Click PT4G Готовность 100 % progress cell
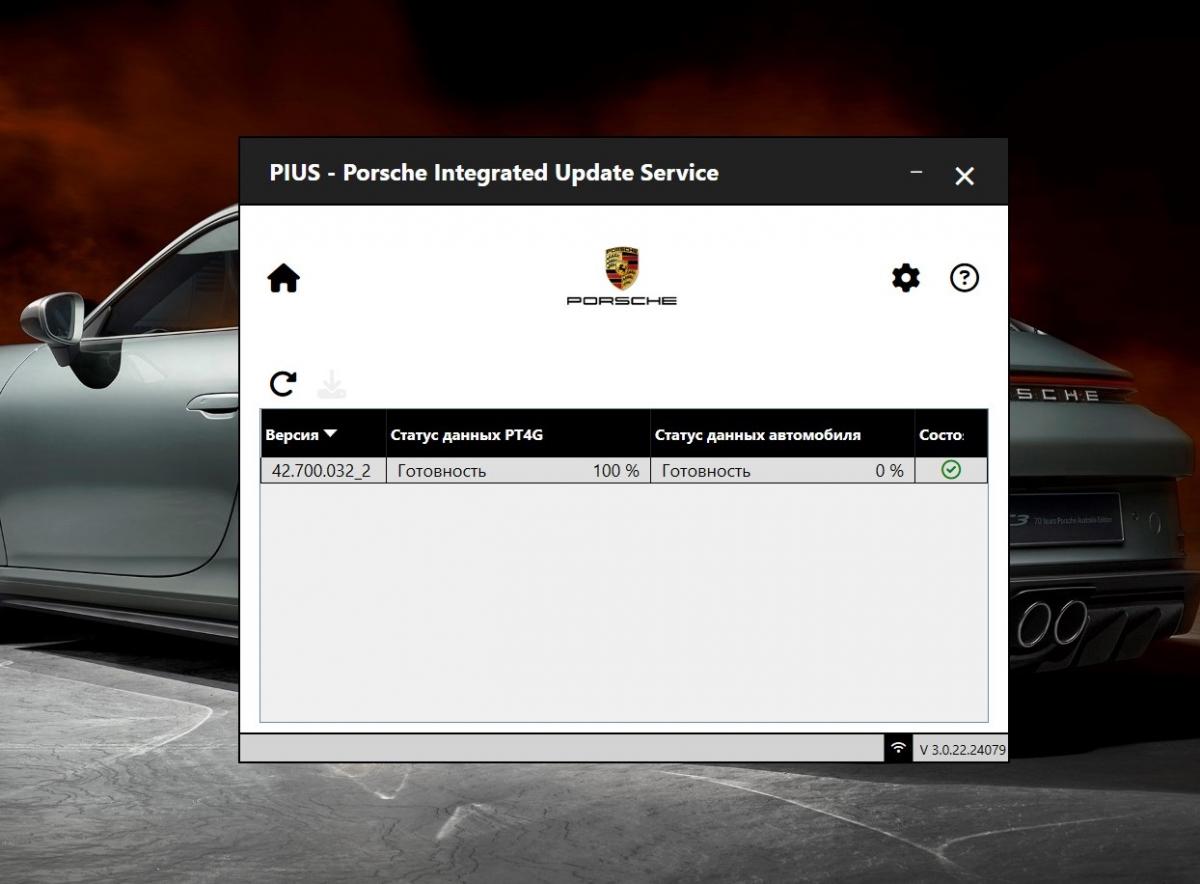 pos(518,470)
